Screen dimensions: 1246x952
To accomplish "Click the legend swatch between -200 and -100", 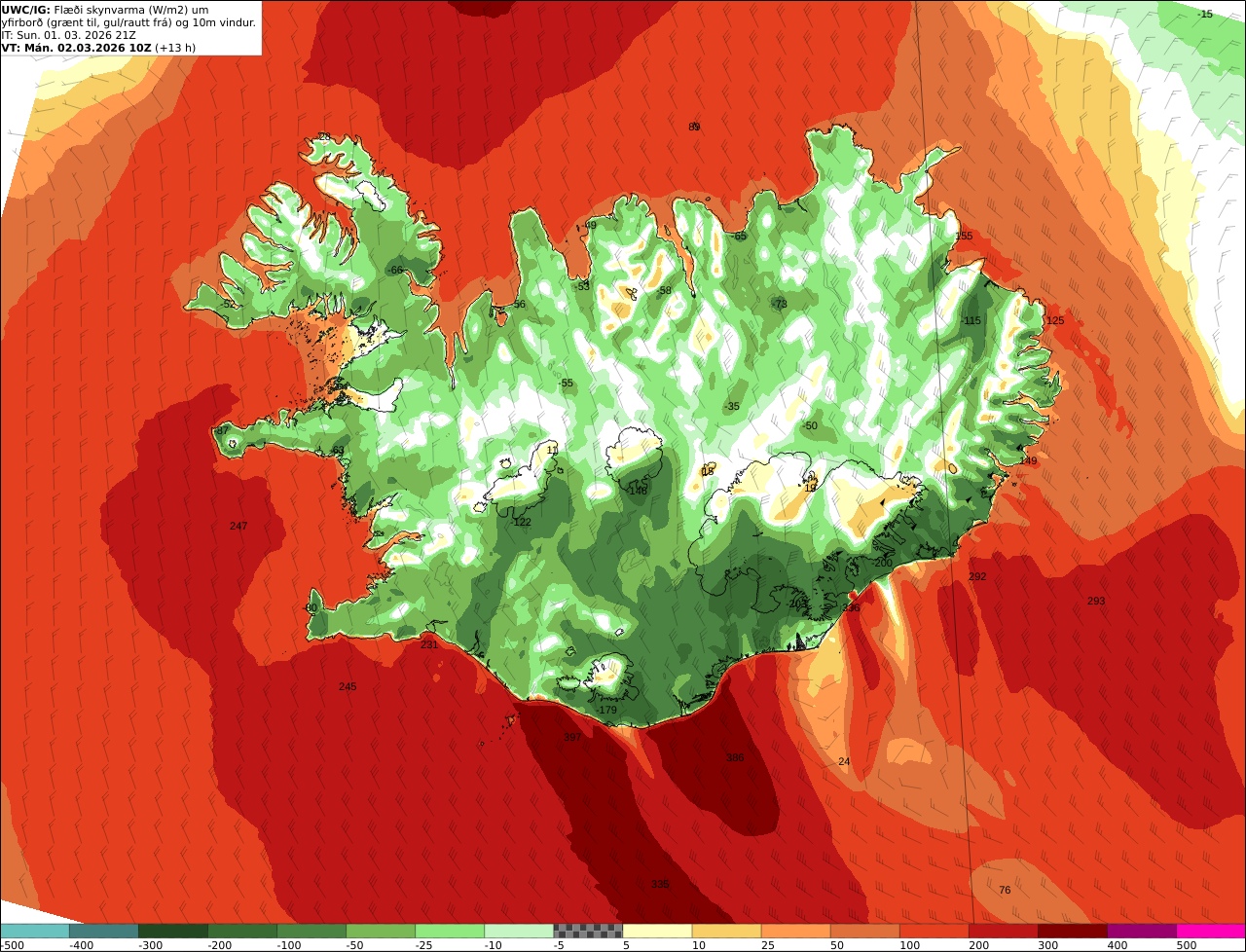I will point(241,931).
